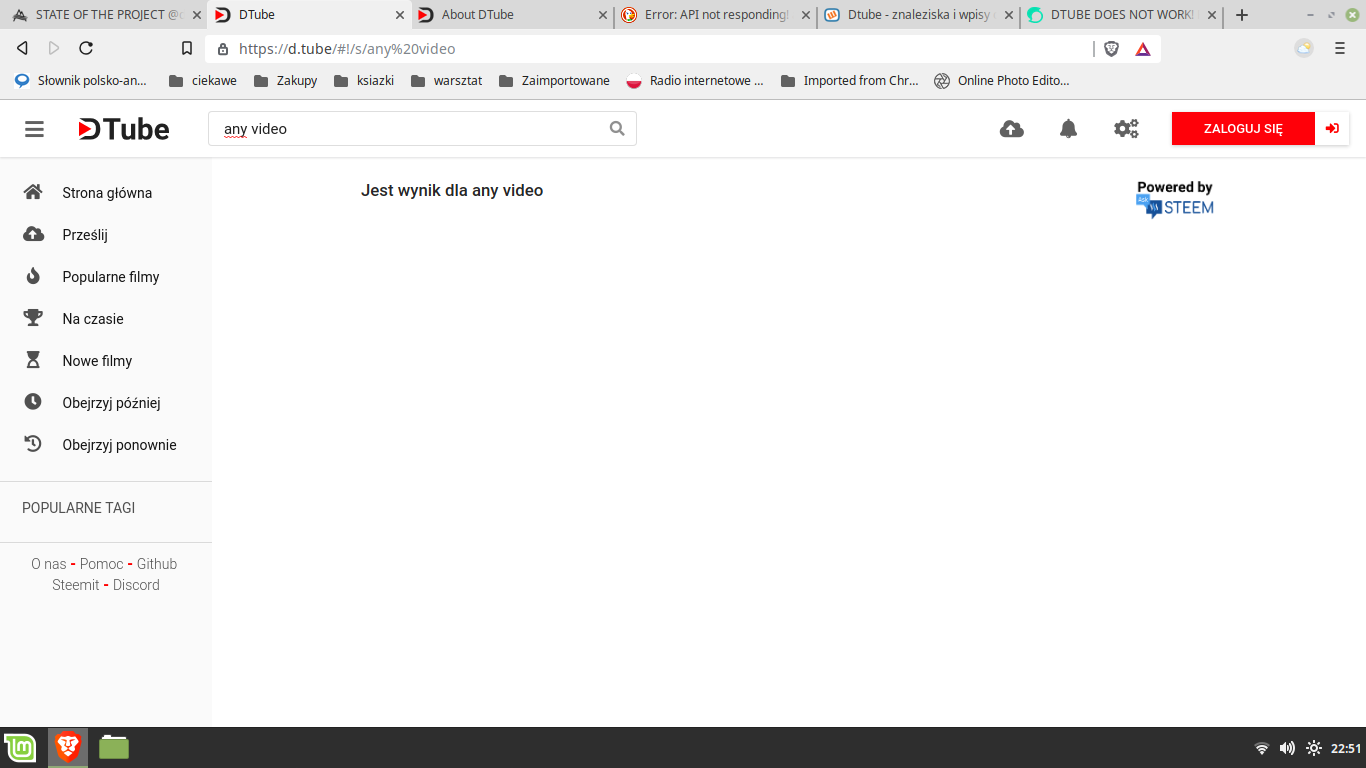Open the settings gears icon

(1126, 129)
